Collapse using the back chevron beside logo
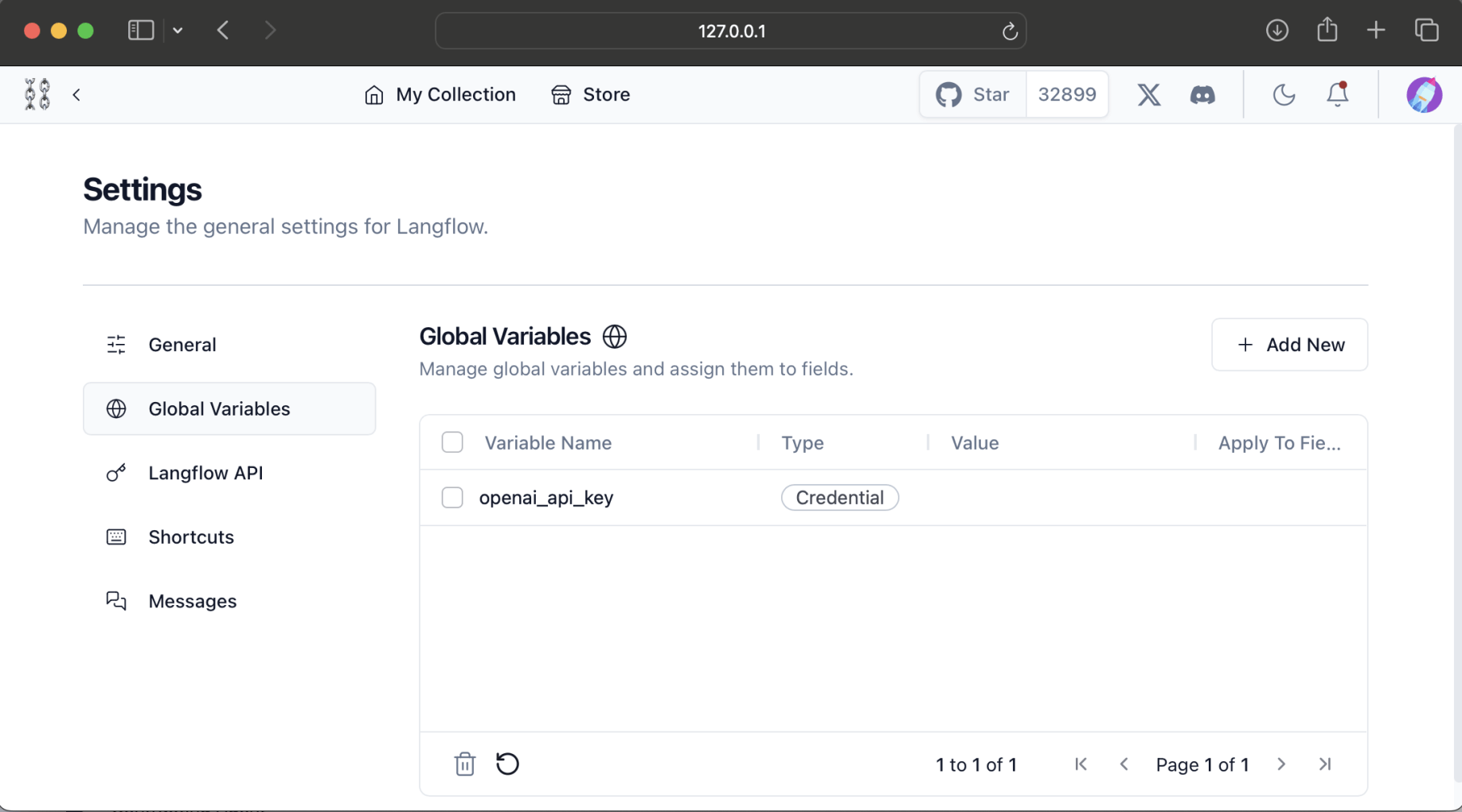The width and height of the screenshot is (1462, 812). pyautogui.click(x=76, y=95)
